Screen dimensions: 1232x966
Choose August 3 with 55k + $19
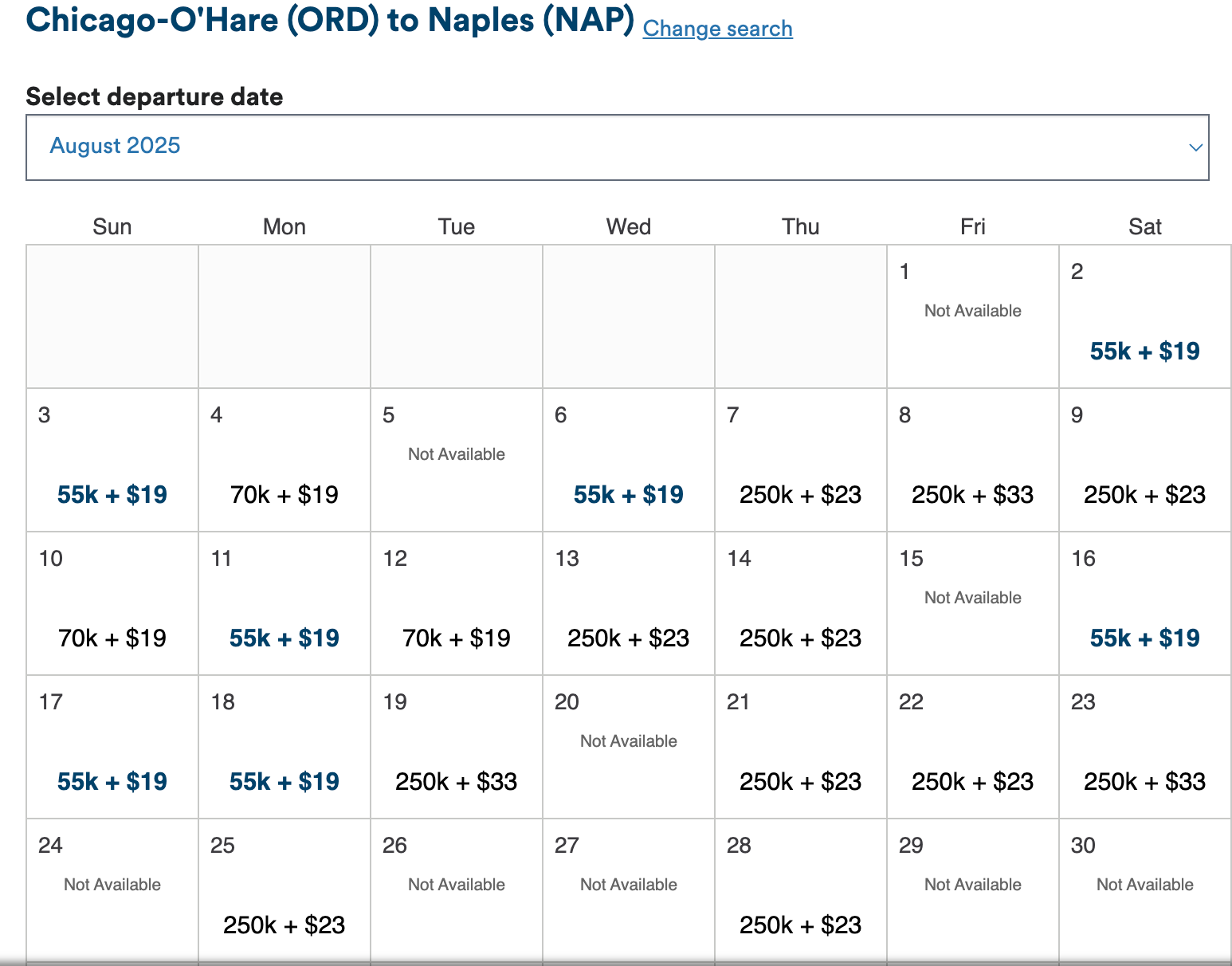(x=112, y=495)
